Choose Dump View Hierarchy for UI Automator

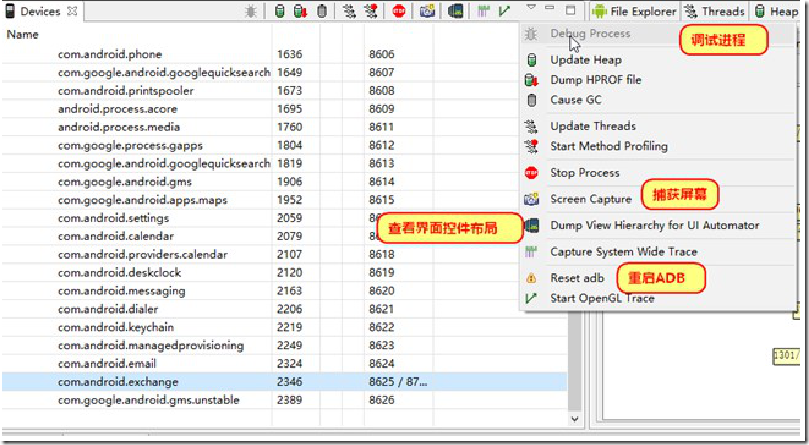[655, 225]
